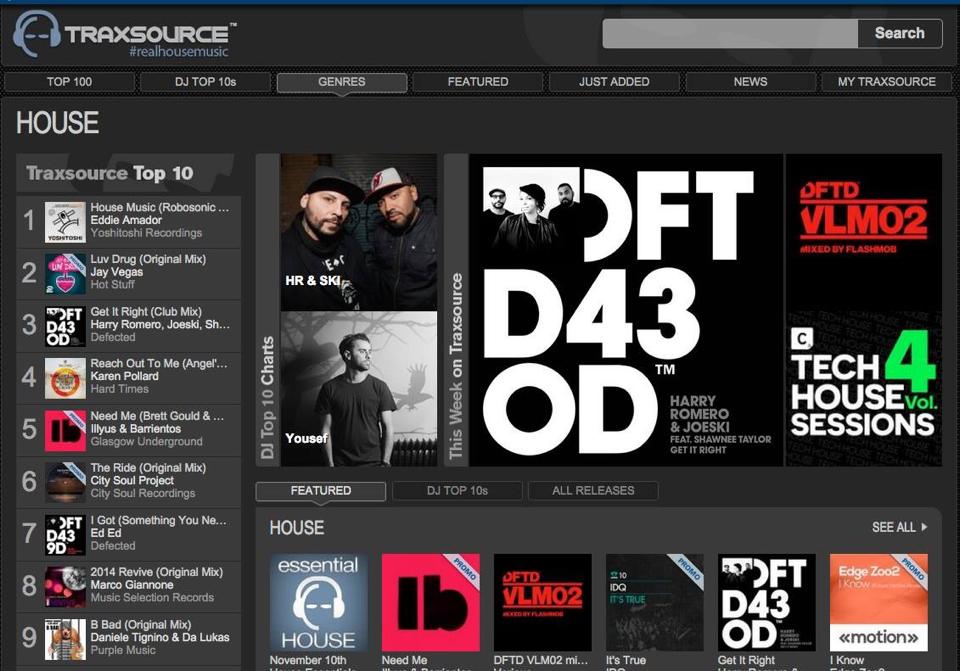960x671 pixels.
Task: Open The Ride (Original Mix) title
Action: (148, 468)
